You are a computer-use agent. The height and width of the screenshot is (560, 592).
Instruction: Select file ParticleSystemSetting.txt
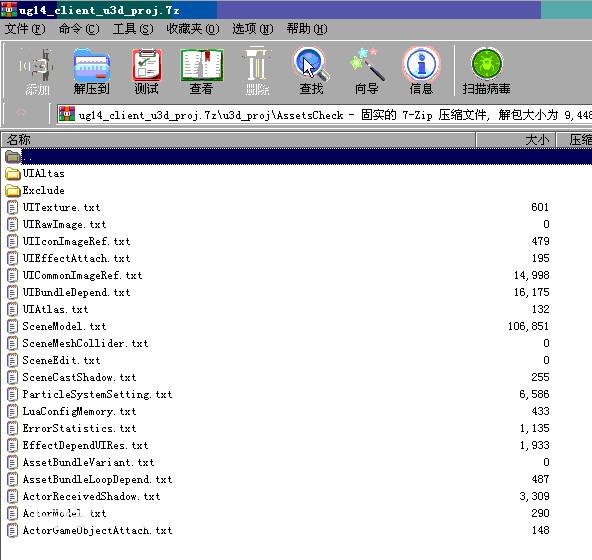click(97, 394)
